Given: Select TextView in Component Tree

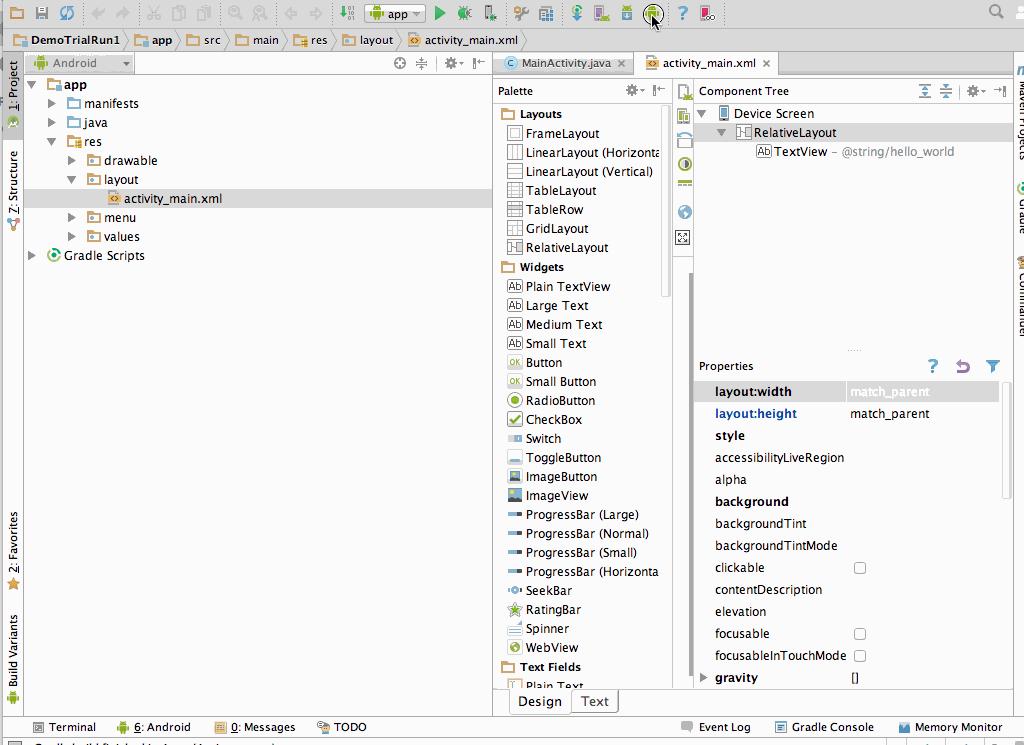Looking at the screenshot, I should pos(801,151).
